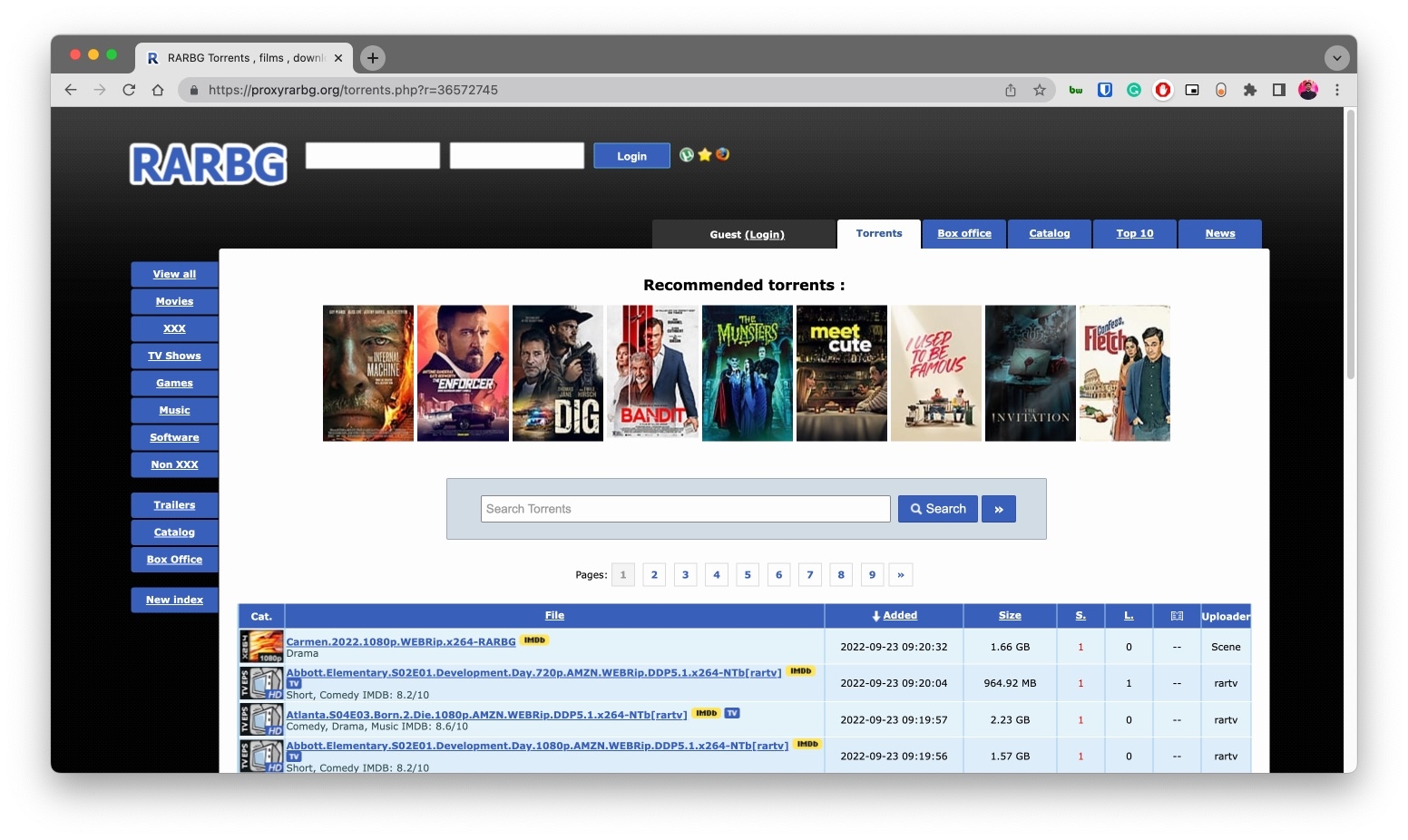Image resolution: width=1408 pixels, height=840 pixels.
Task: Go to page 5 of results
Action: tap(748, 574)
